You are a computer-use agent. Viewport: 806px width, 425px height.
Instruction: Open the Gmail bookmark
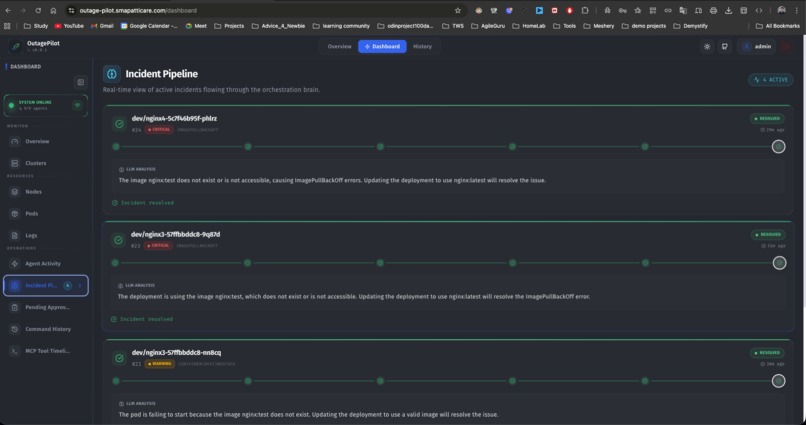(x=102, y=26)
